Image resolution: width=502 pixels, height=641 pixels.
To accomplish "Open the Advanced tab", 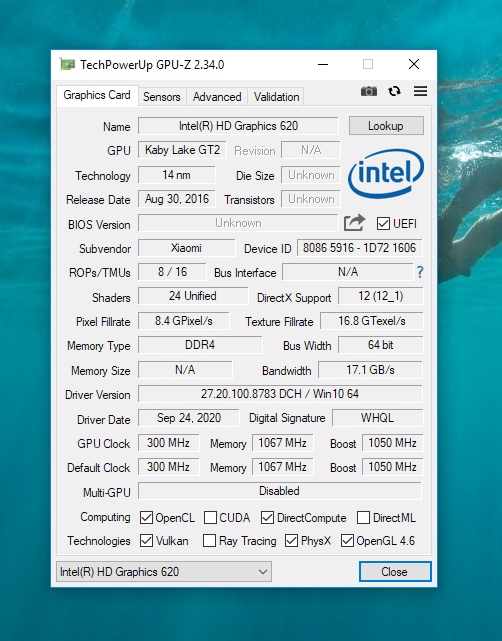I will 217,97.
